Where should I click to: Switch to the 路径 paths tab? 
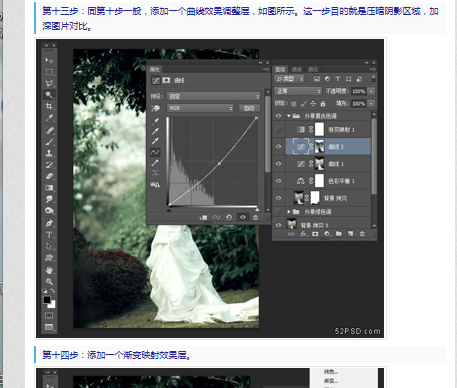pos(313,69)
